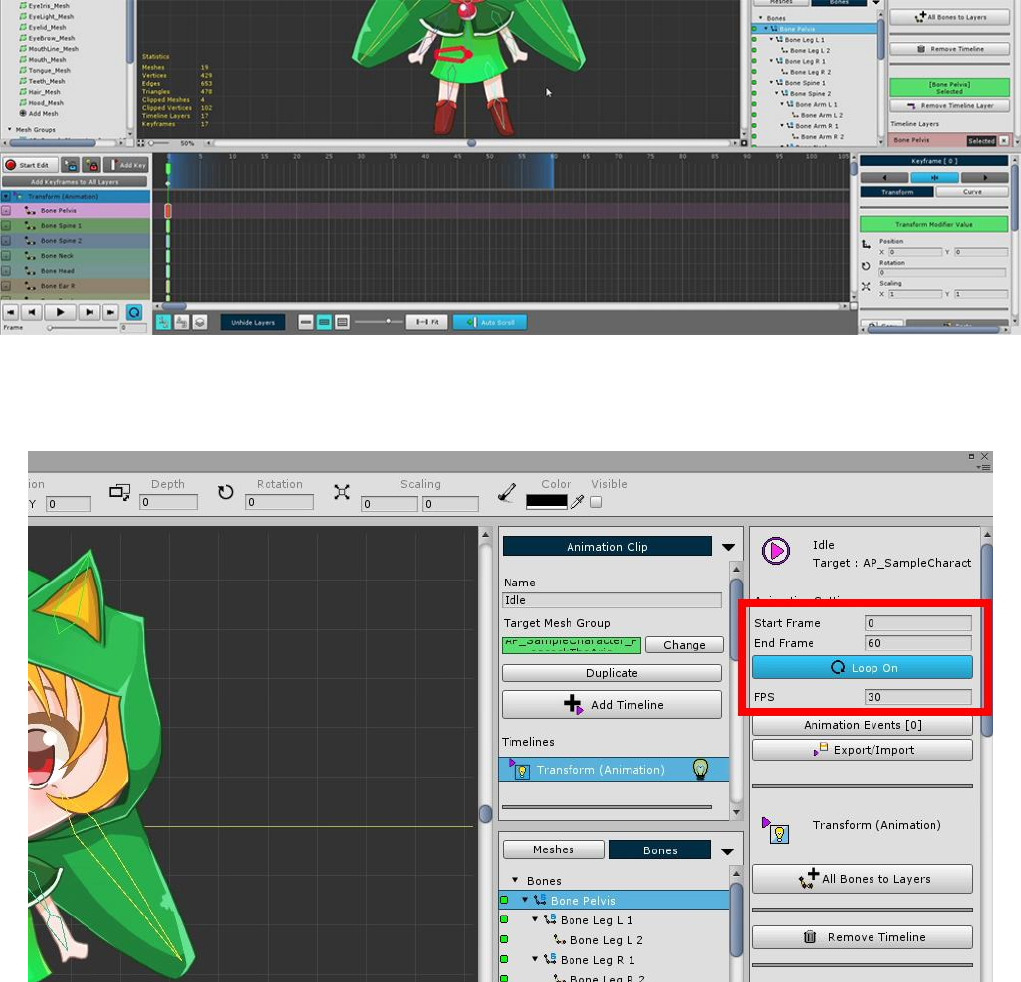The image size is (1021, 982).
Task: Collapse the Bones root in the enlarged tree
Action: 515,880
